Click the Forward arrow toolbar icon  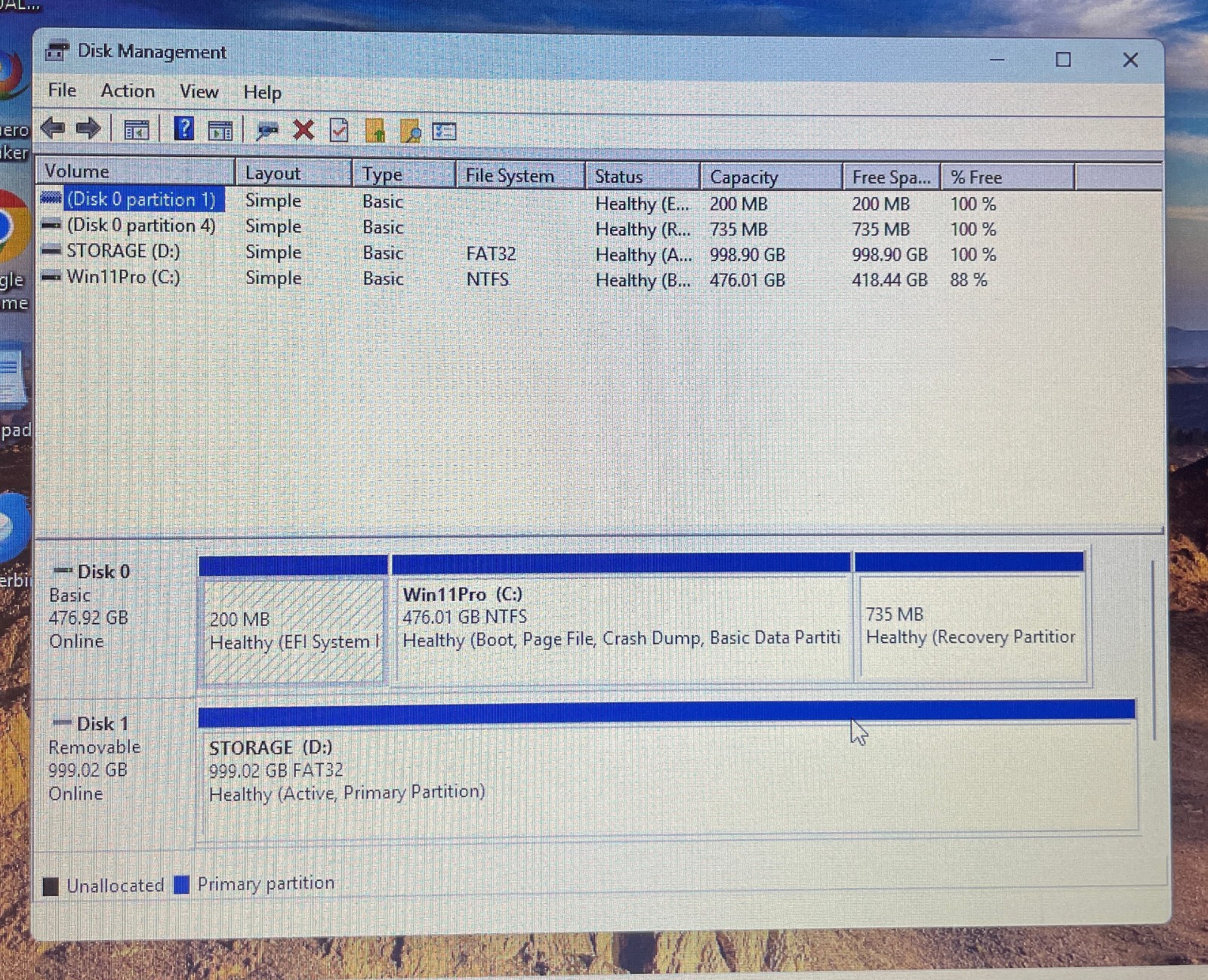88,128
